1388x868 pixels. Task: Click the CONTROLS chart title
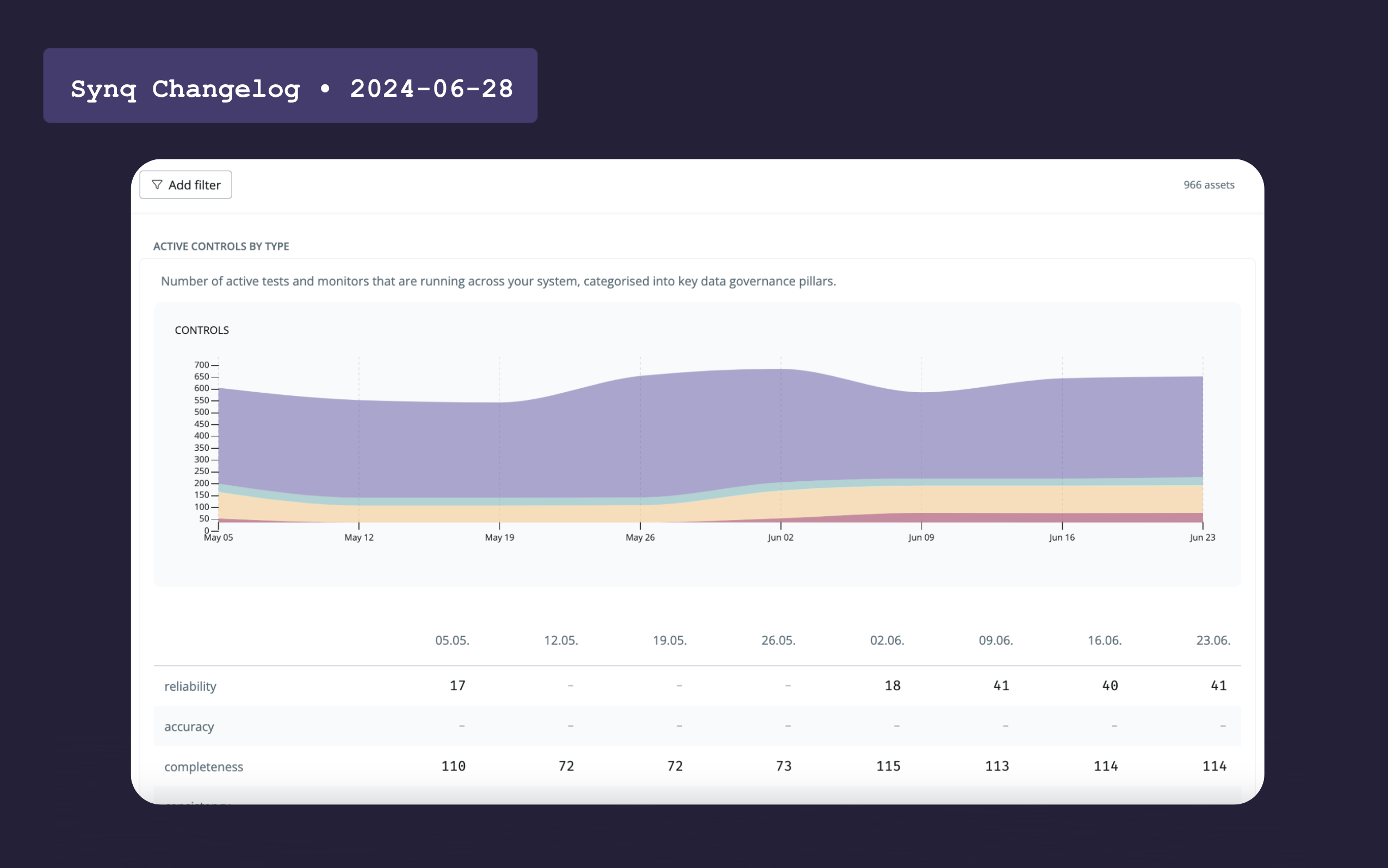202,330
